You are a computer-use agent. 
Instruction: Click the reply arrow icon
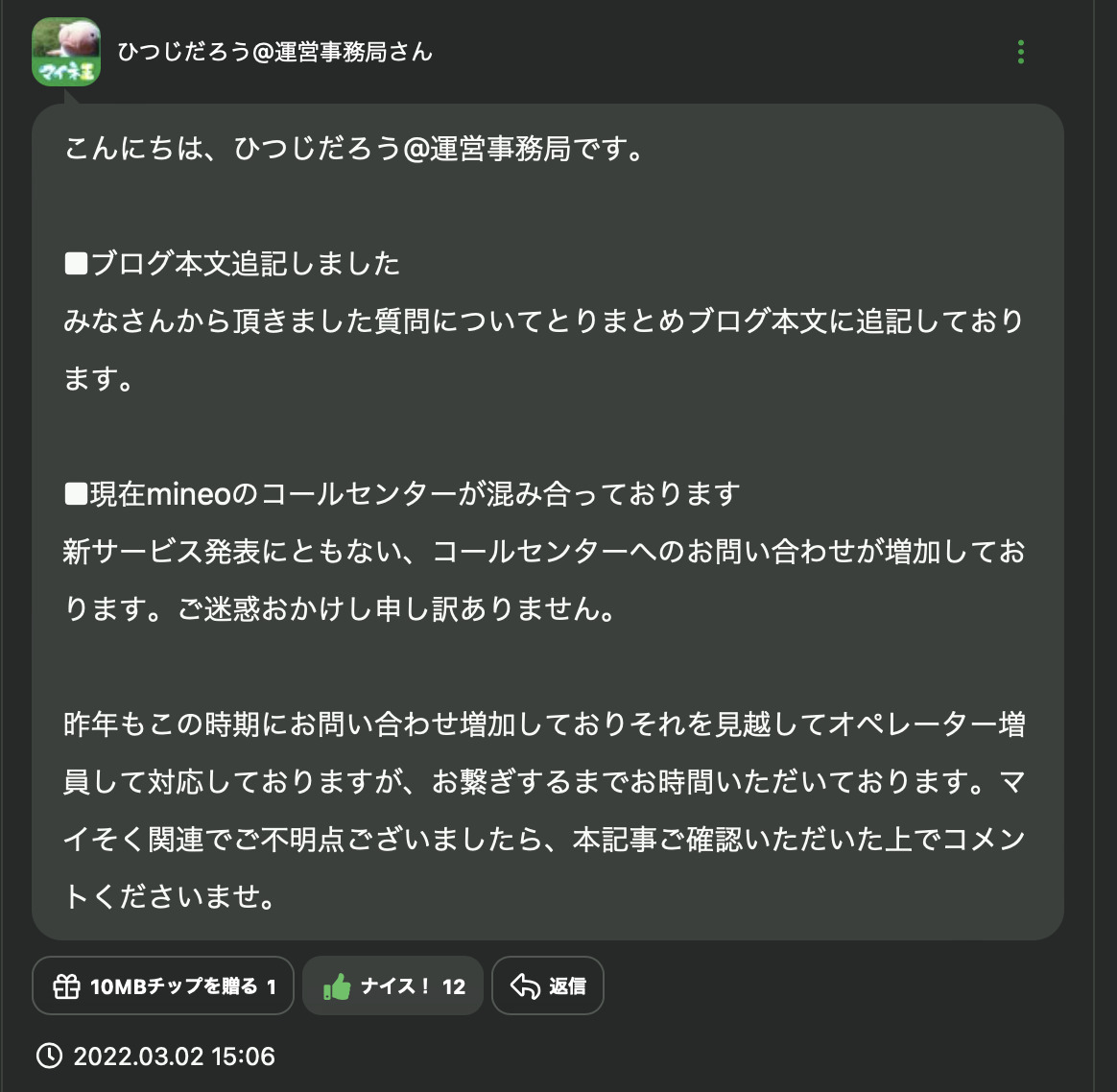pyautogui.click(x=526, y=986)
